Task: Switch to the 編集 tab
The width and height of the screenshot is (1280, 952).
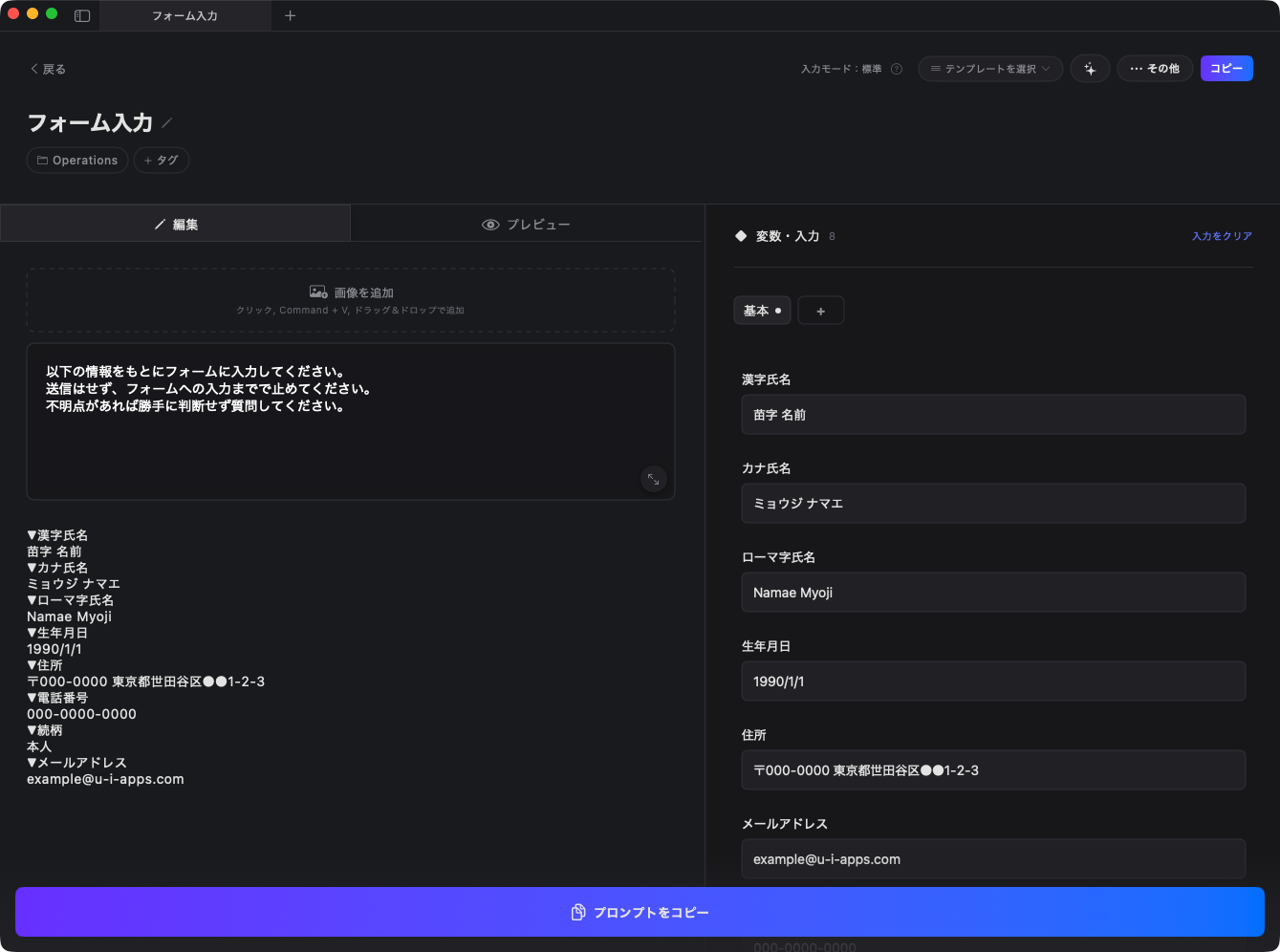Action: [x=176, y=224]
